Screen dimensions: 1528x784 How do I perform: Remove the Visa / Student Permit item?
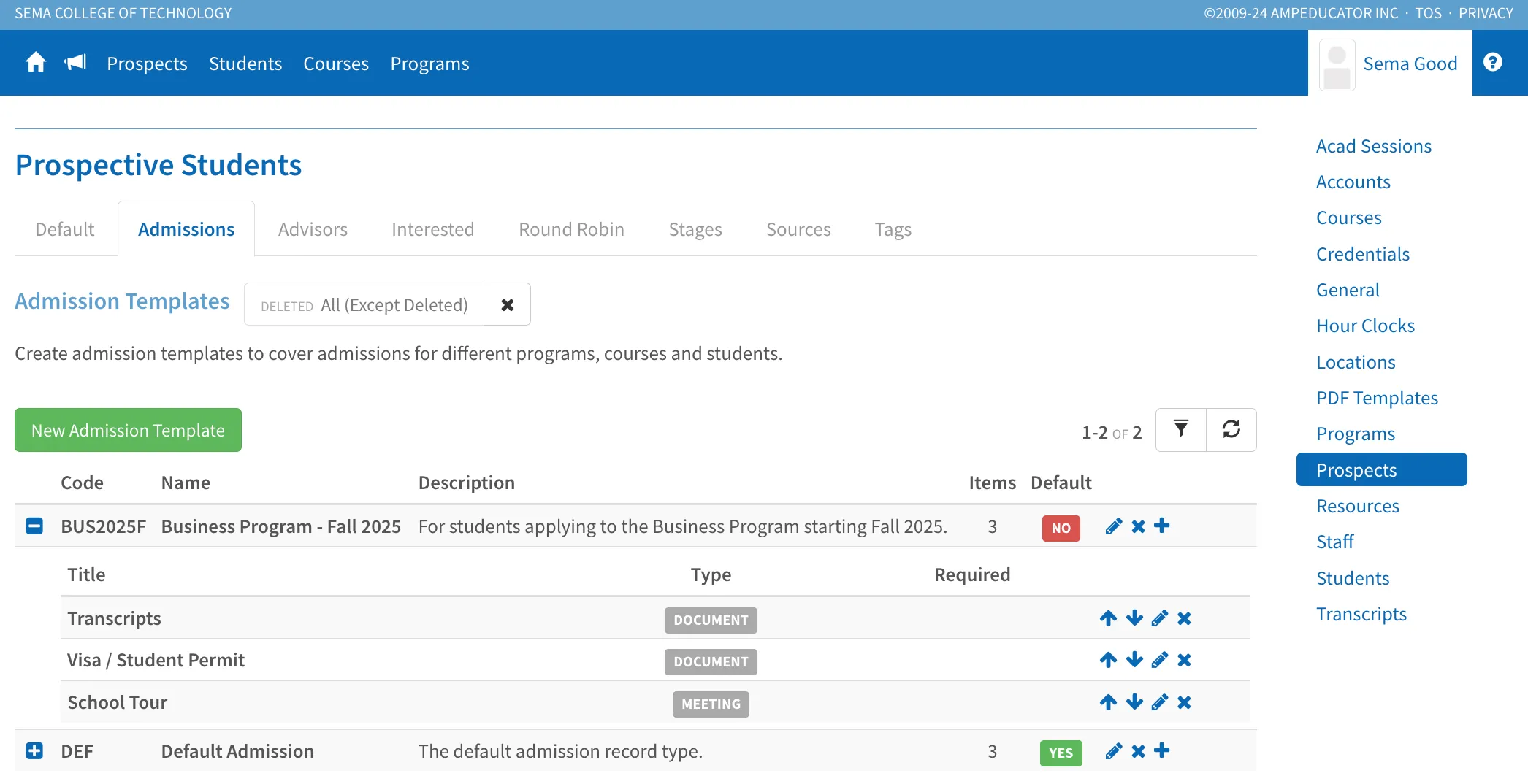click(1185, 660)
